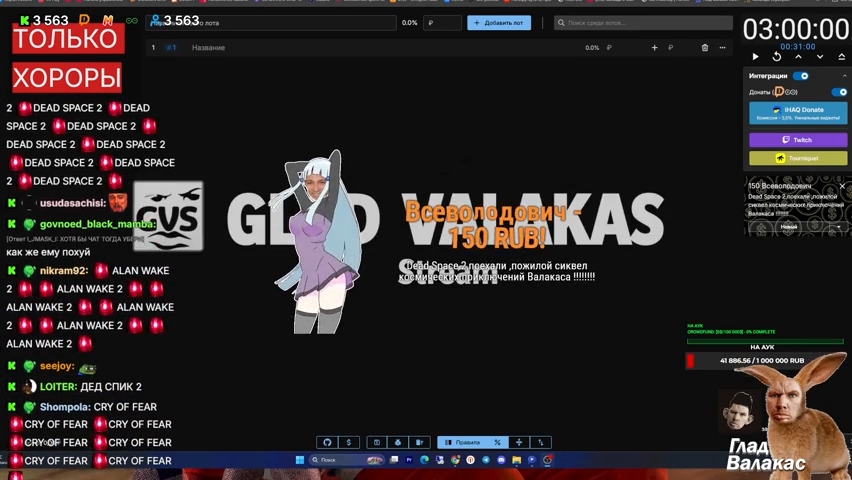The height and width of the screenshot is (480, 852).
Task: Toggle the Правила button in the bottom toolbar
Action: tap(462, 442)
